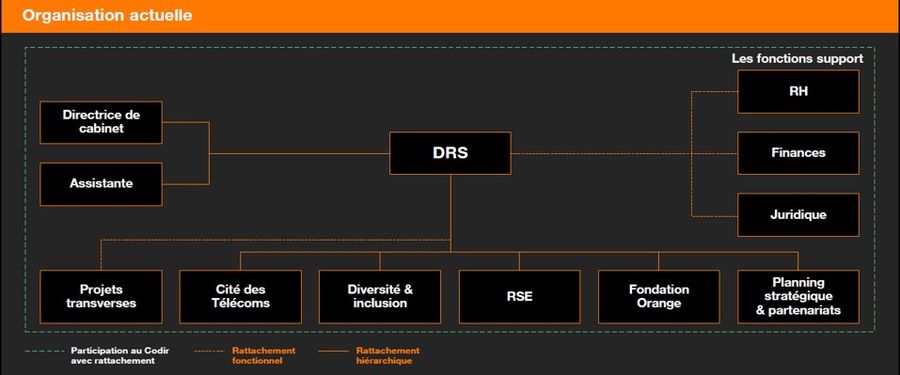Select the Fondation Orange box
This screenshot has height=375, width=900.
pos(658,296)
